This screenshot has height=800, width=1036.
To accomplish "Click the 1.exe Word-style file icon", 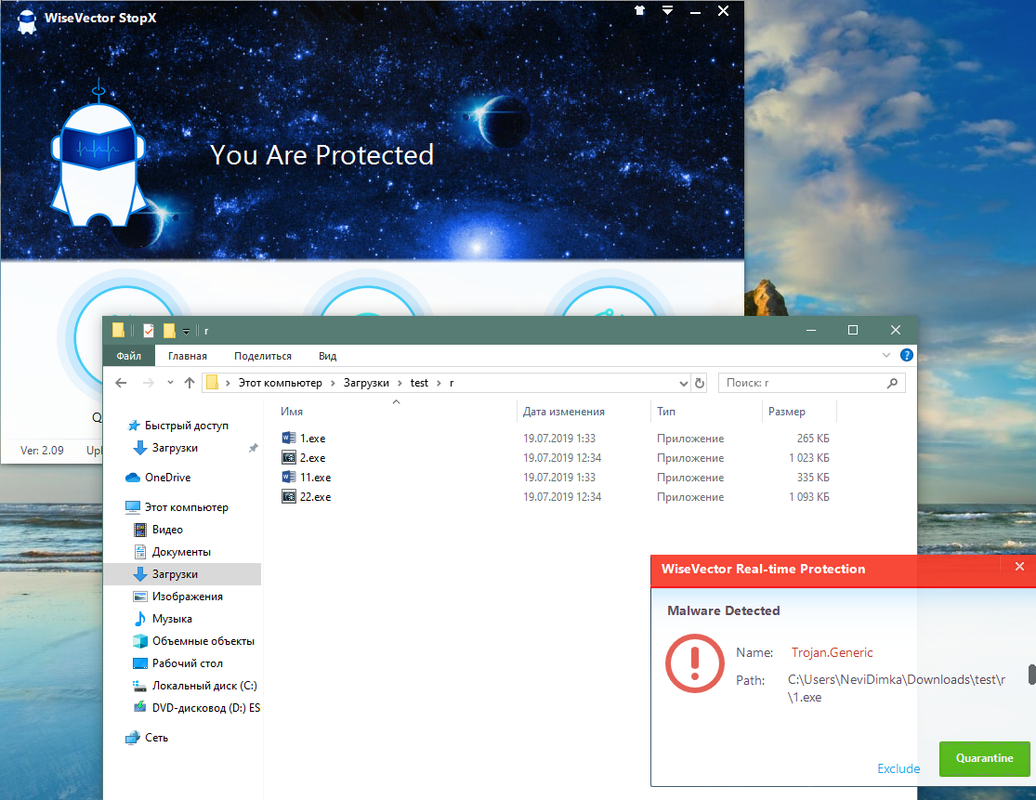I will tap(289, 438).
